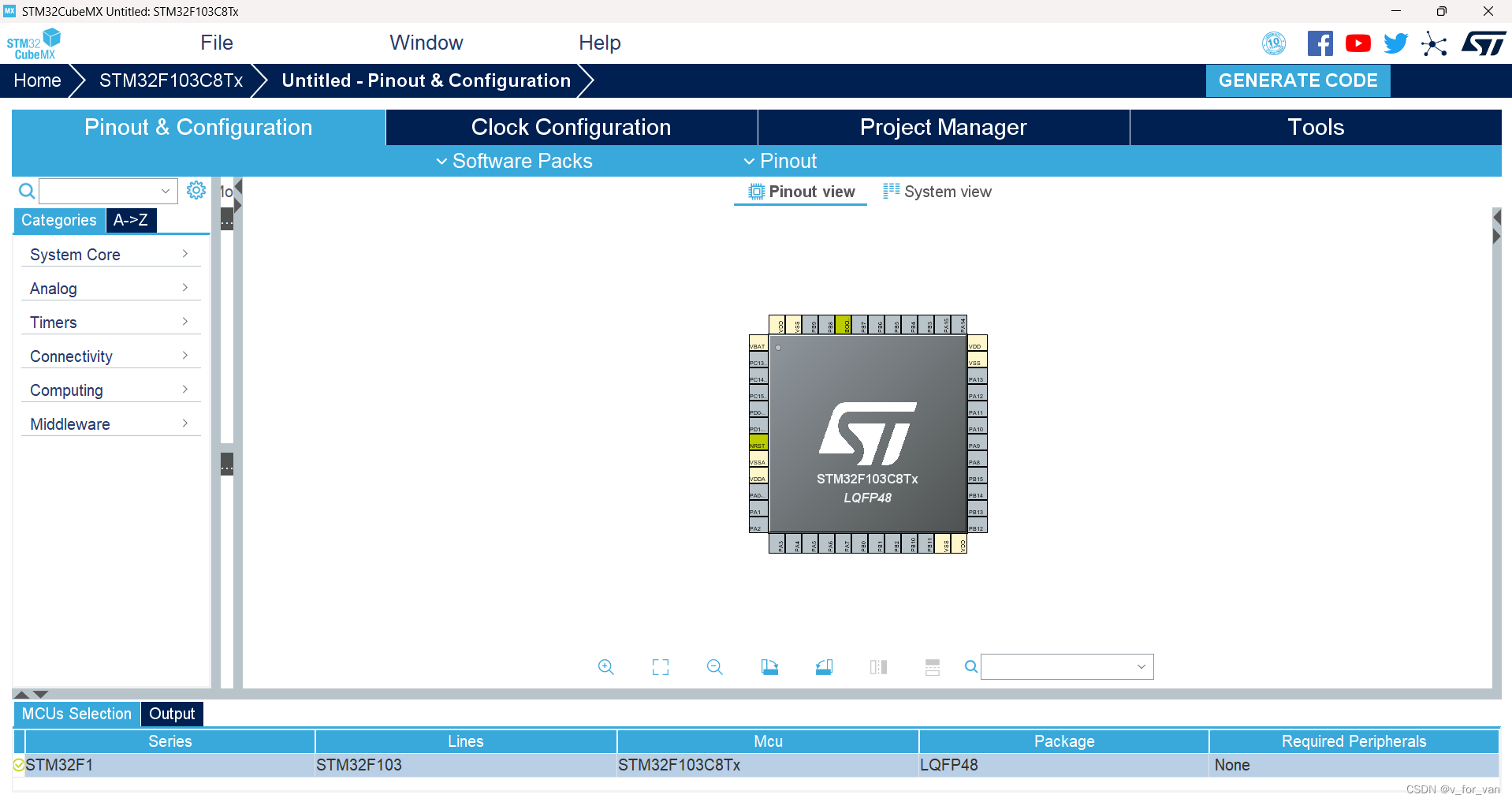Viewport: 1512px width, 802px height.
Task: Expand the bottom panel with the up arrow
Action: 22,695
